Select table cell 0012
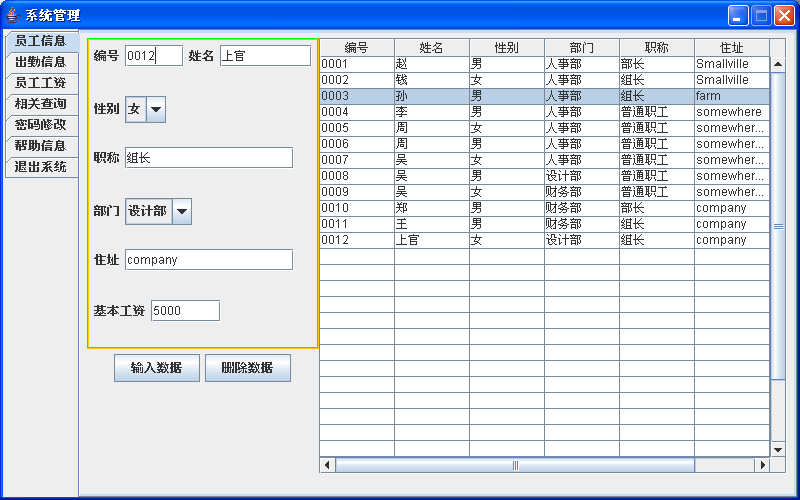Screen dimensions: 800x500 [x=357, y=240]
